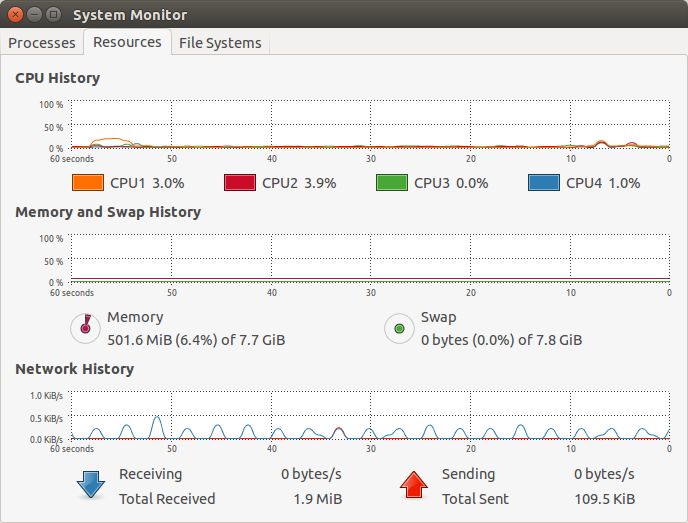Click the Memory and Swap History graph
Viewport: 688px width, 523px height.
click(x=368, y=259)
